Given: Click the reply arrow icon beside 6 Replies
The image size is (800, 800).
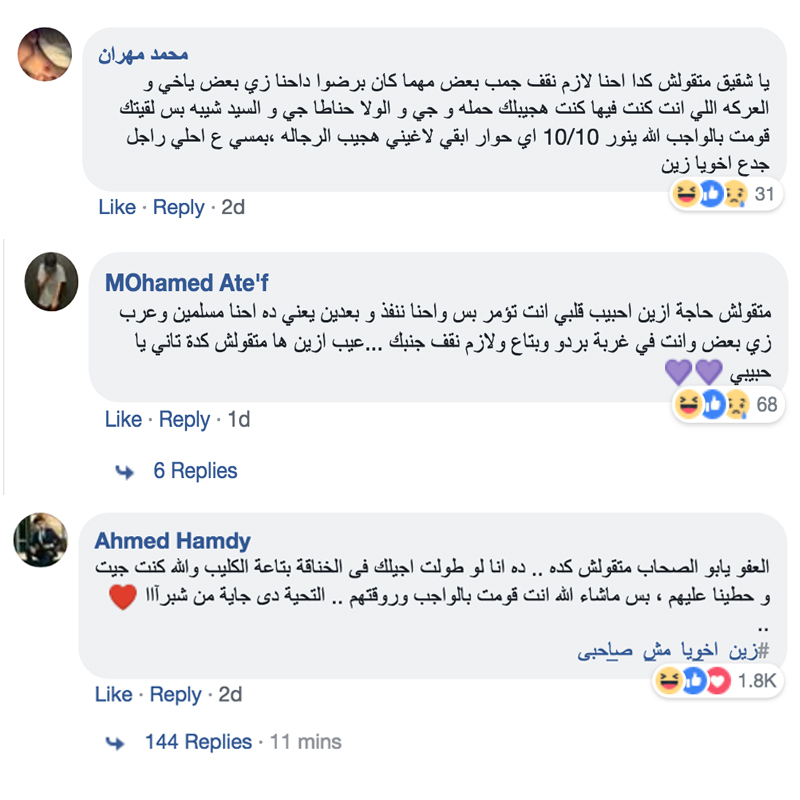Looking at the screenshot, I should pos(125,471).
